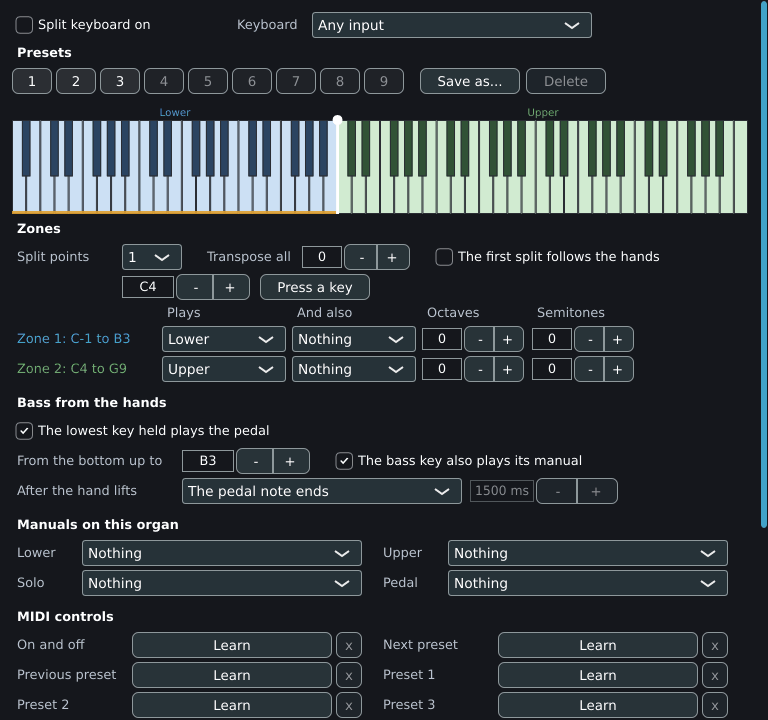Clear the Preset 2 MIDI binding

[x=349, y=705]
